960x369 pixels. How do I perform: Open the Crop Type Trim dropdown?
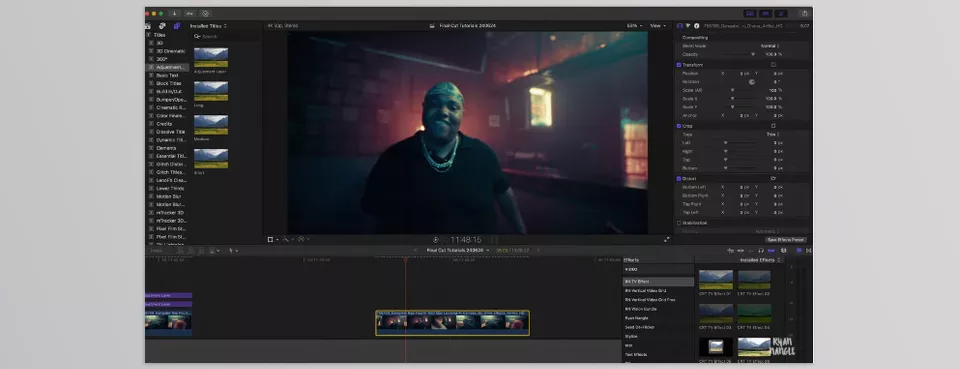(x=773, y=134)
